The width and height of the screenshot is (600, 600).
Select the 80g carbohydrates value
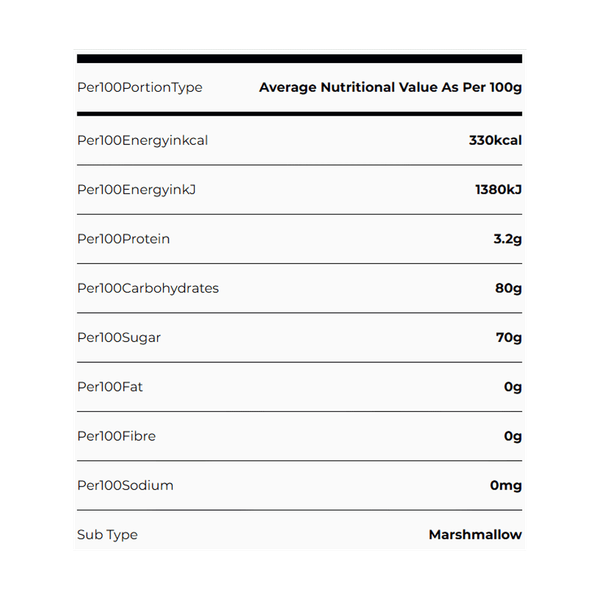[x=508, y=288]
